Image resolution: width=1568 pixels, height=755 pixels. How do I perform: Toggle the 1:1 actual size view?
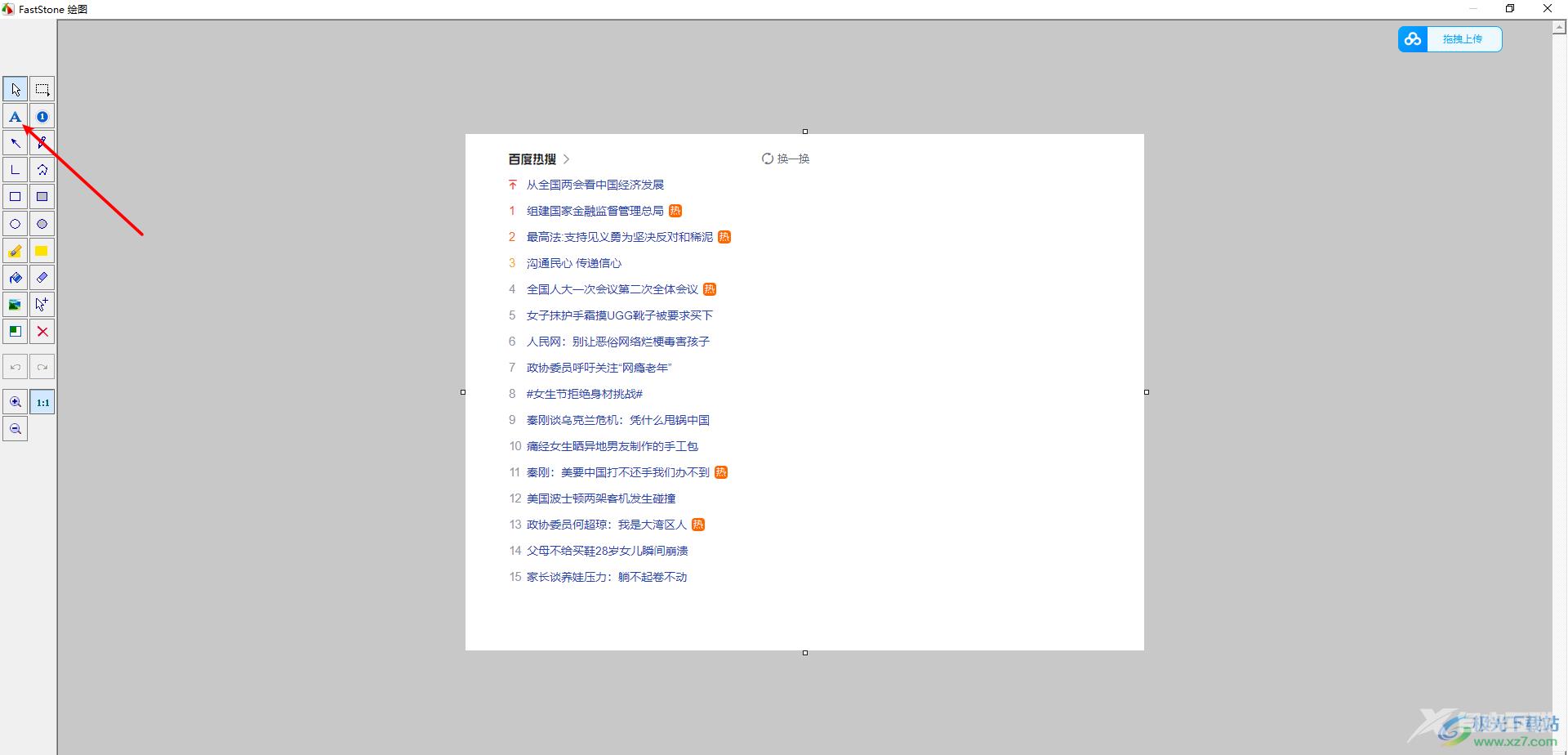pyautogui.click(x=42, y=402)
